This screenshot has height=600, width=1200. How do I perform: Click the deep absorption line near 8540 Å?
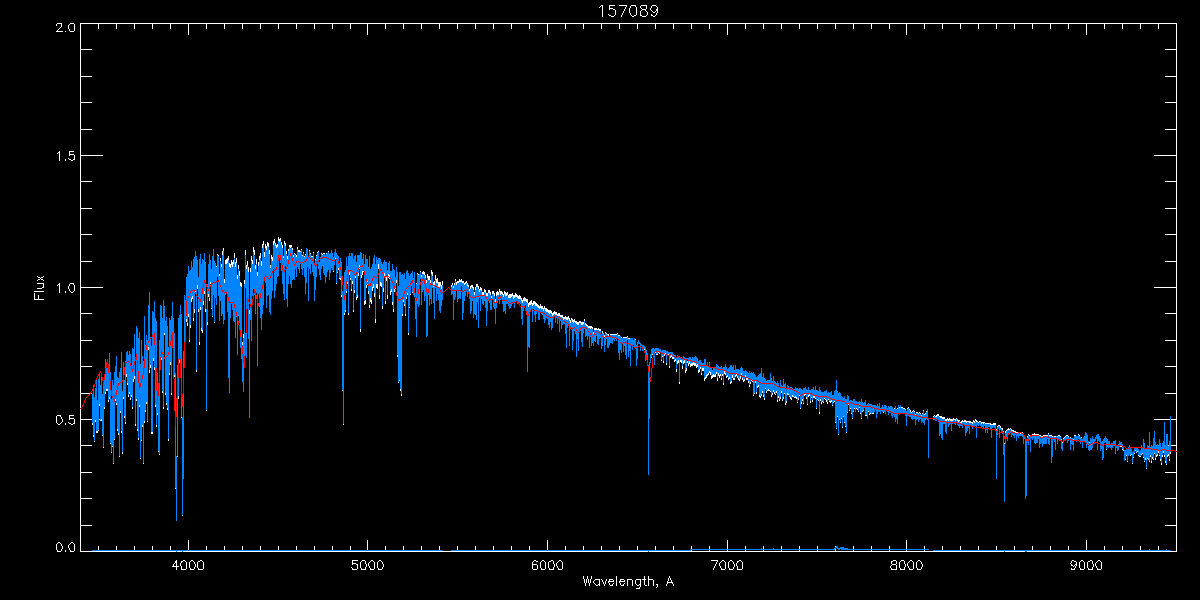(x=1004, y=480)
